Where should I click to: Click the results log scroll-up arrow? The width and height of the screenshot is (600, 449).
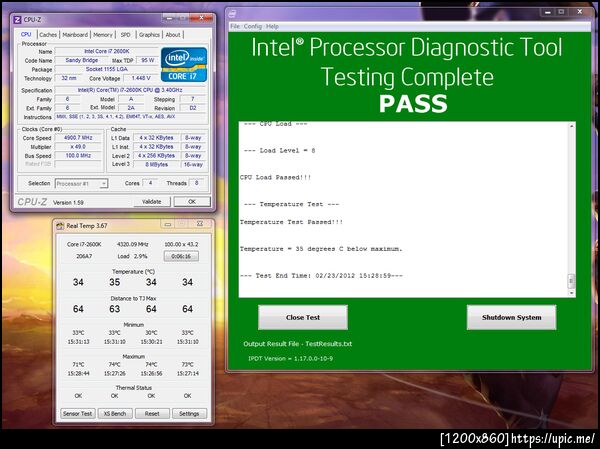571,126
